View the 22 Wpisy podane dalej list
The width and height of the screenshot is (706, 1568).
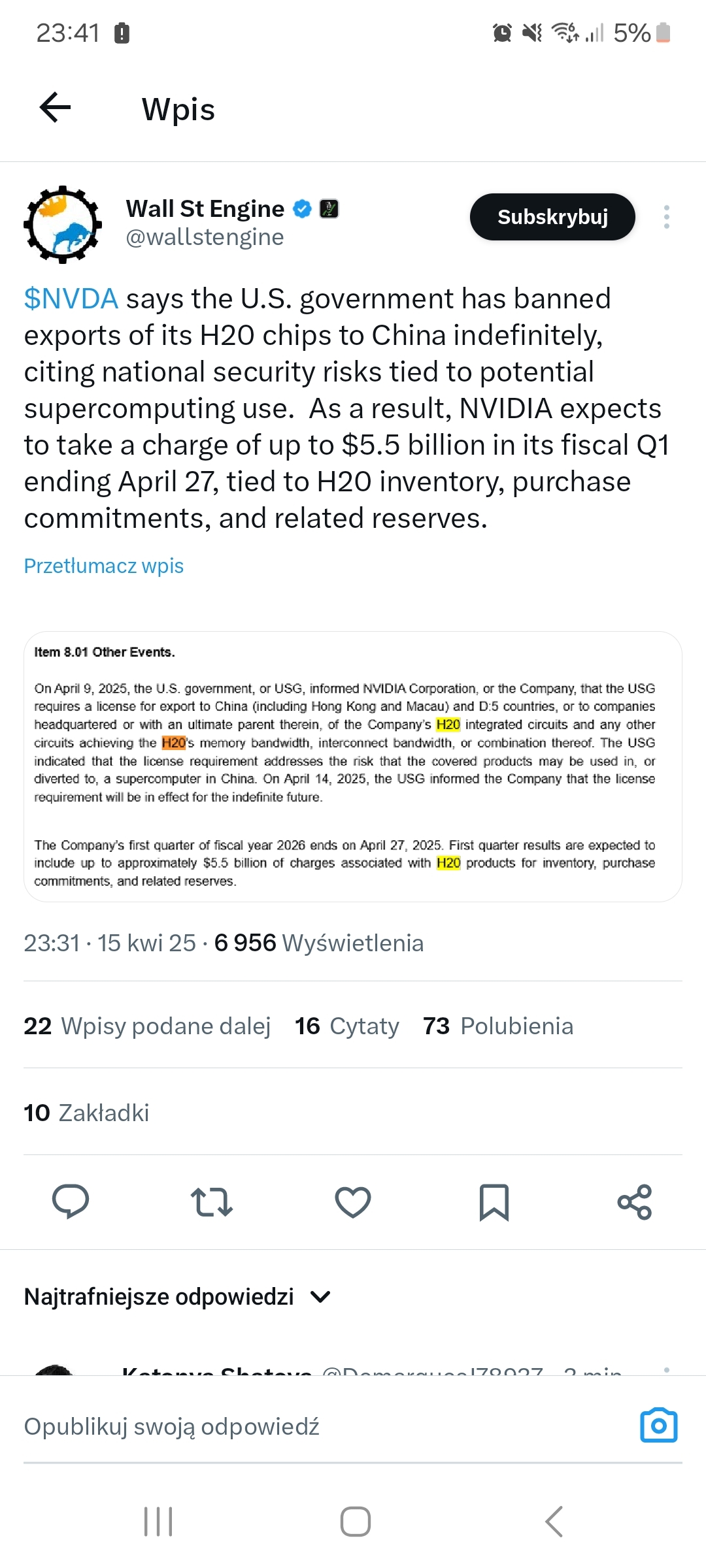pos(147,1026)
